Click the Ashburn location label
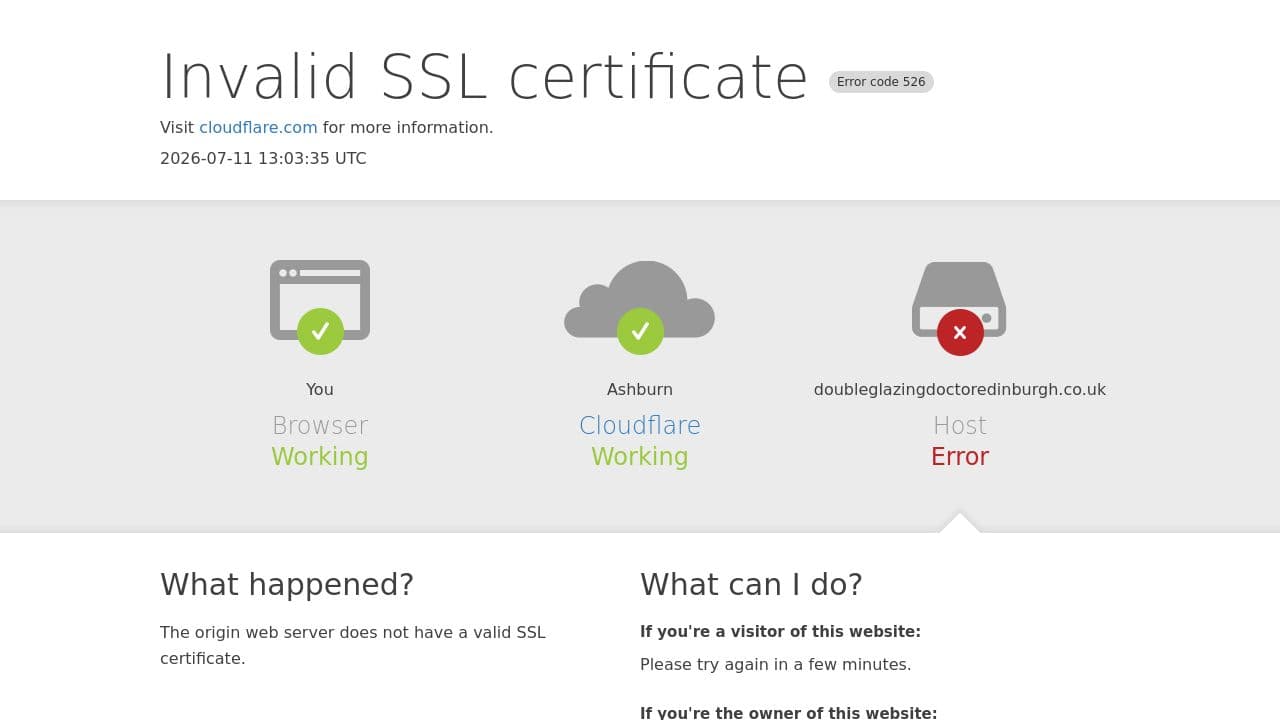Viewport: 1280px width, 720px height. pyautogui.click(x=640, y=389)
